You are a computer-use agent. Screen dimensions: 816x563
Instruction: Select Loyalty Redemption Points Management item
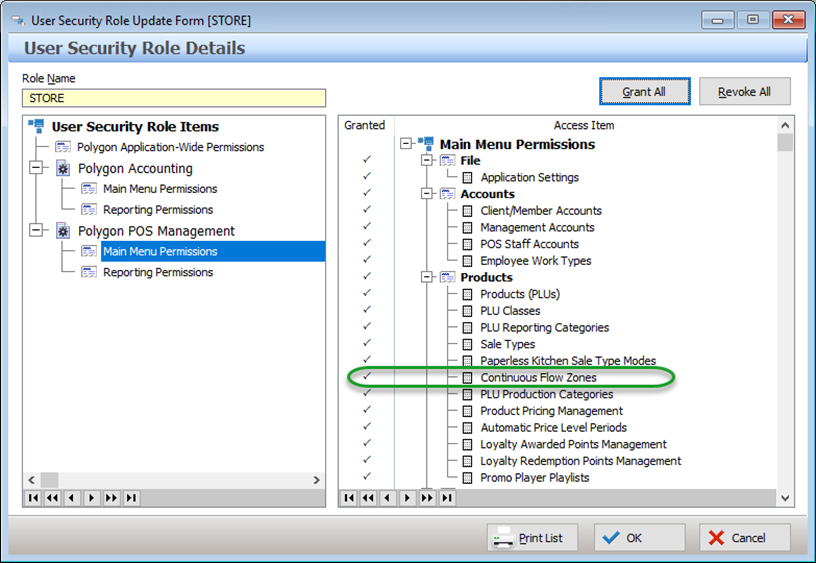pos(580,460)
